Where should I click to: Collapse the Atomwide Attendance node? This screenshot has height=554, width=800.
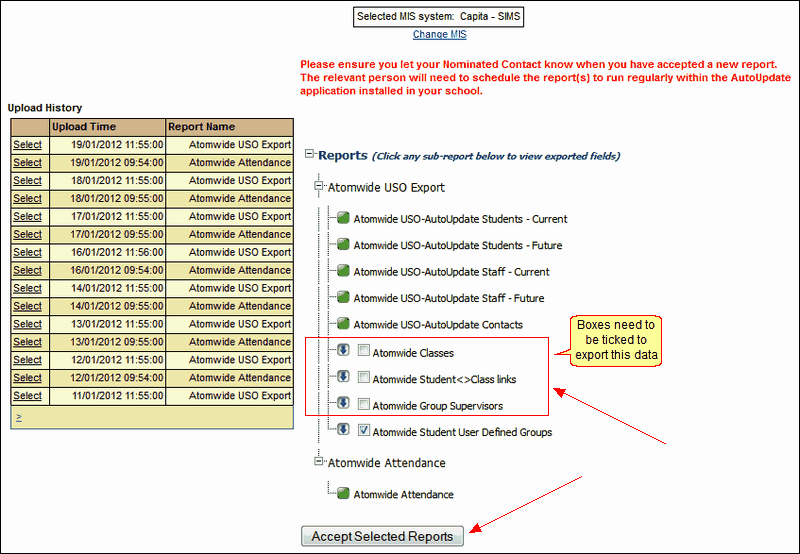click(x=319, y=462)
